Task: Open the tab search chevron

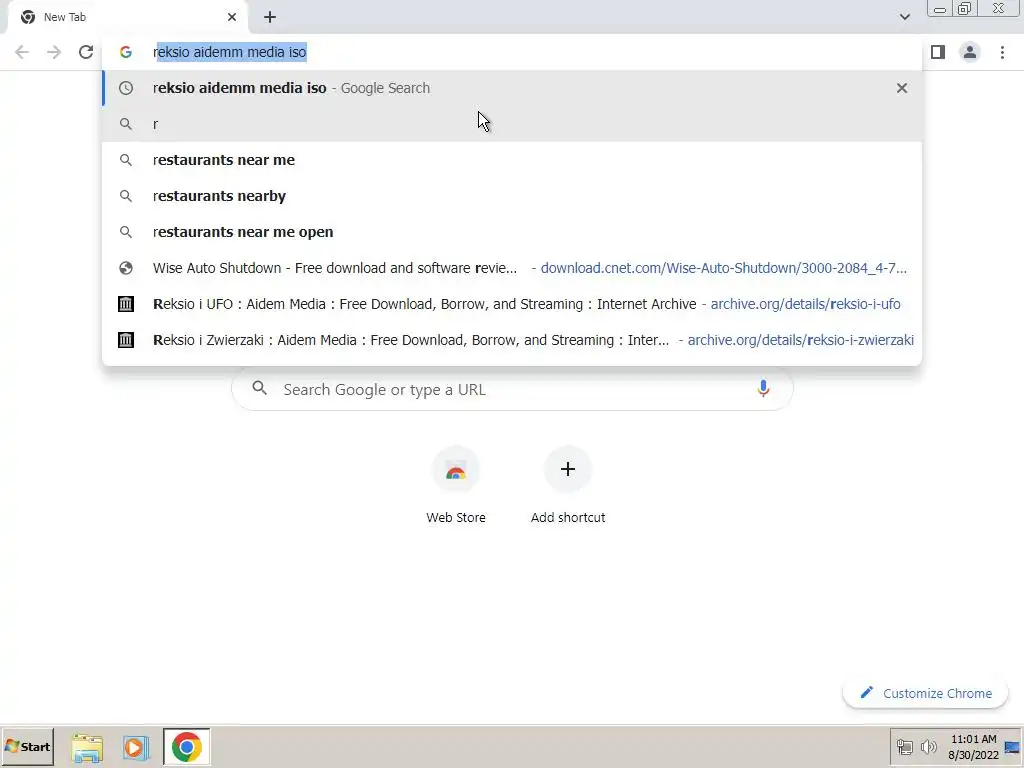Action: pos(904,17)
